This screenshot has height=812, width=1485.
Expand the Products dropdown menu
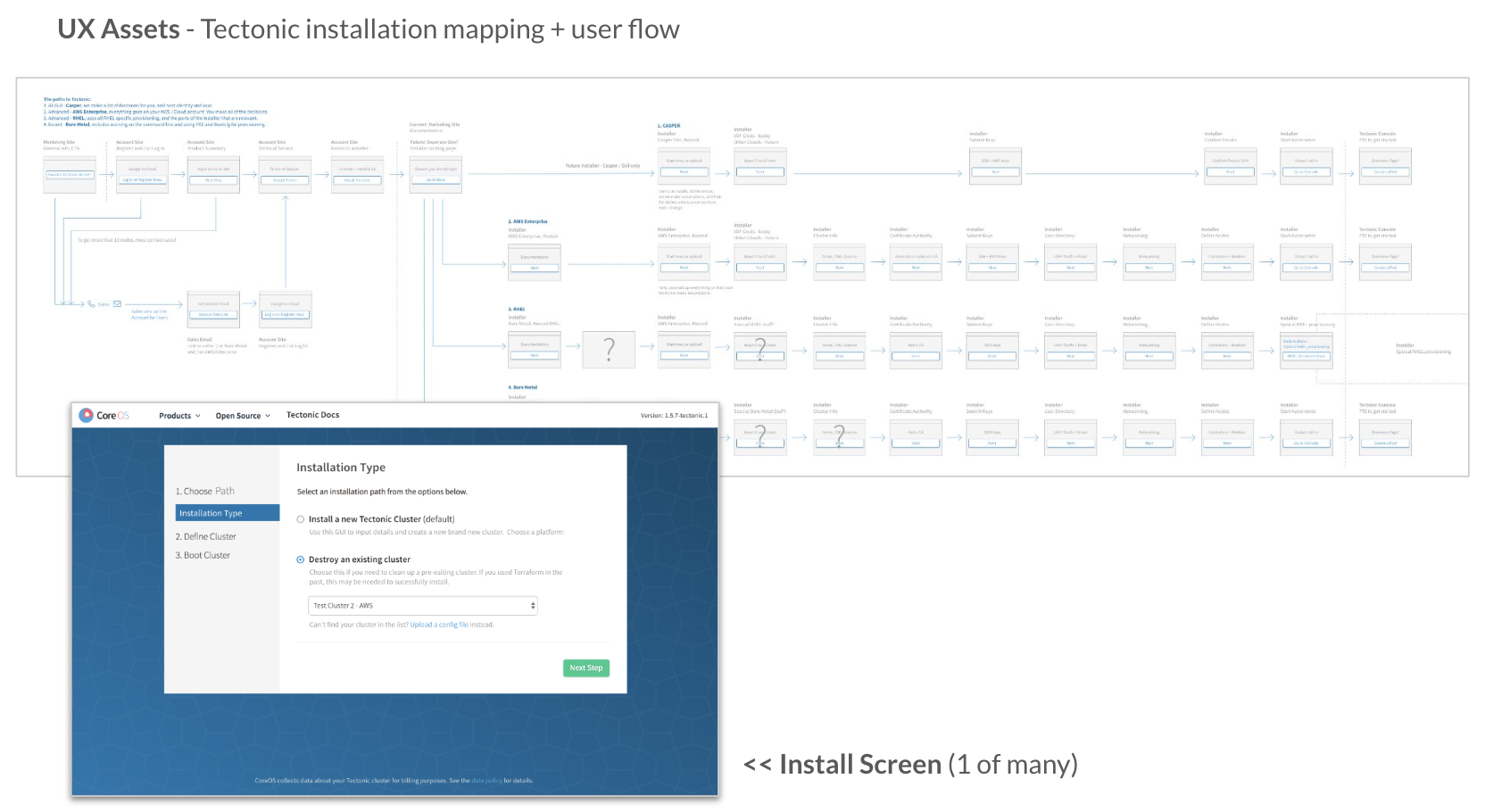tap(179, 416)
